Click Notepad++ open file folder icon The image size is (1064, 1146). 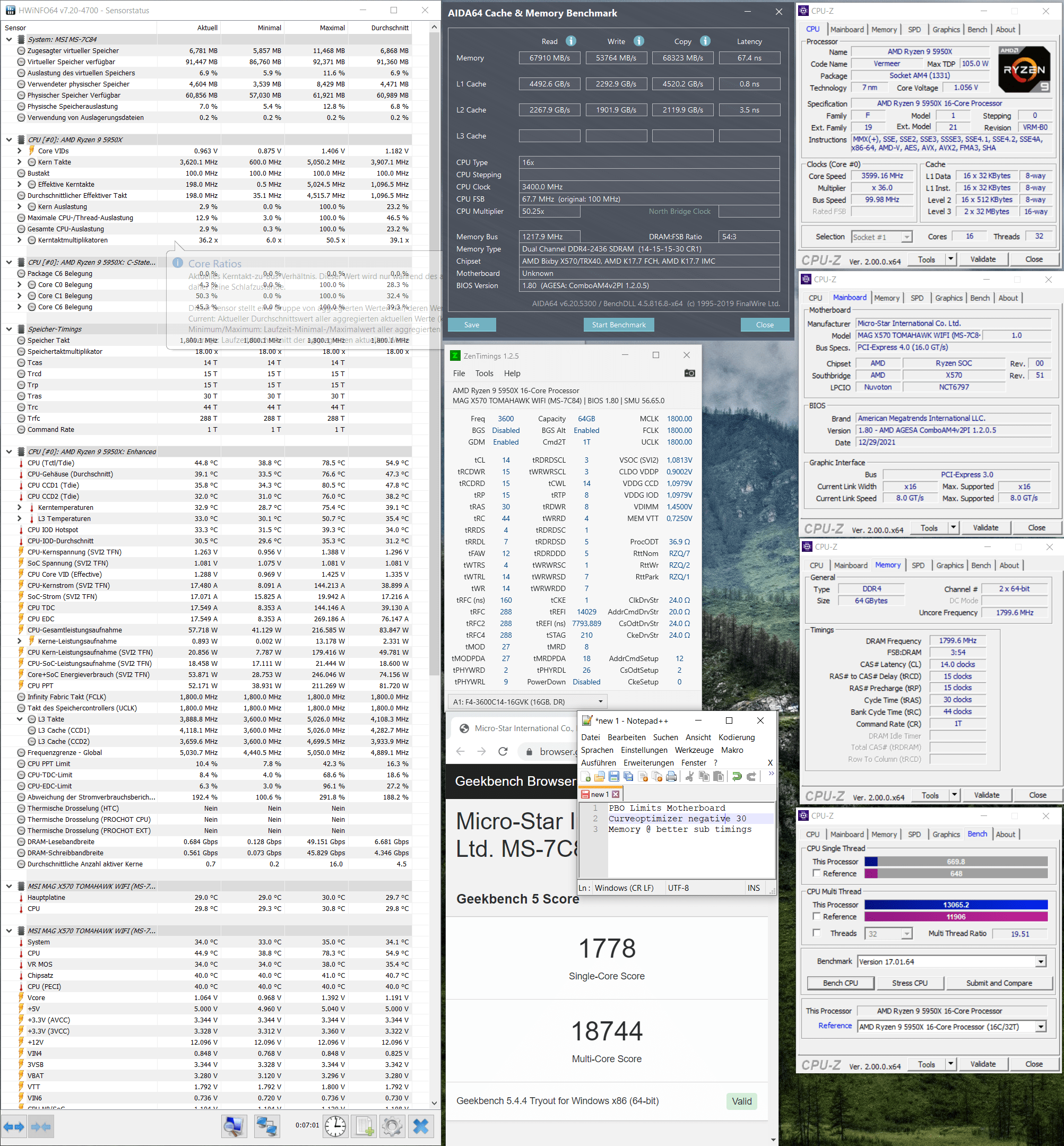[x=600, y=777]
